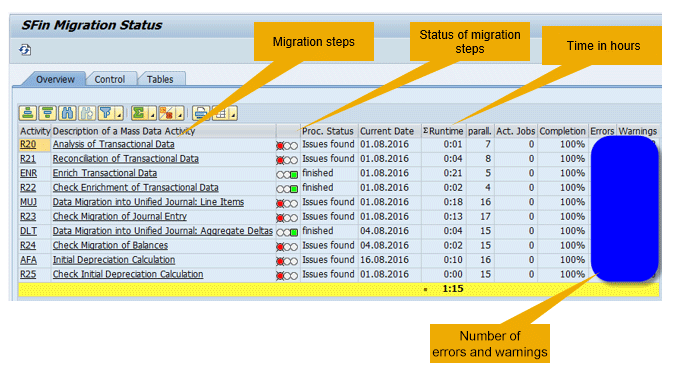
Task: Click the green status light for Enrich Transactional Data
Action: [x=287, y=175]
